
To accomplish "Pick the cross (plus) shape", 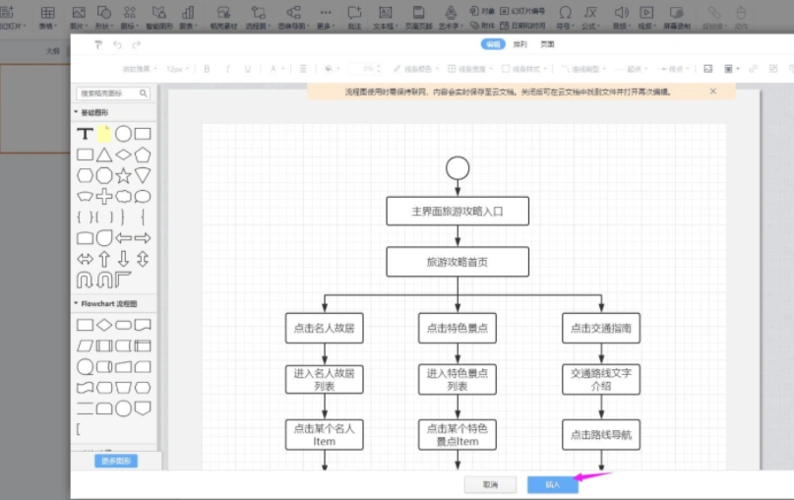I will click(104, 197).
